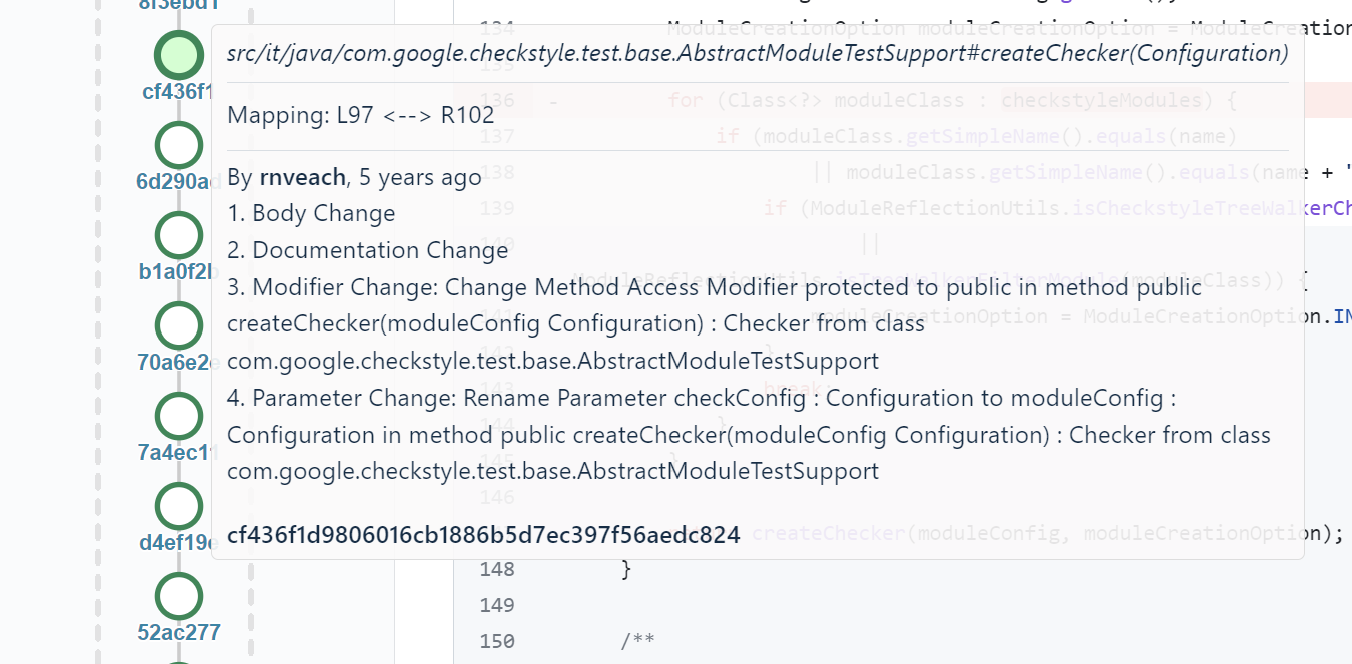Open the b1a0f2b commit label
This screenshot has height=664, width=1352.
click(x=175, y=272)
